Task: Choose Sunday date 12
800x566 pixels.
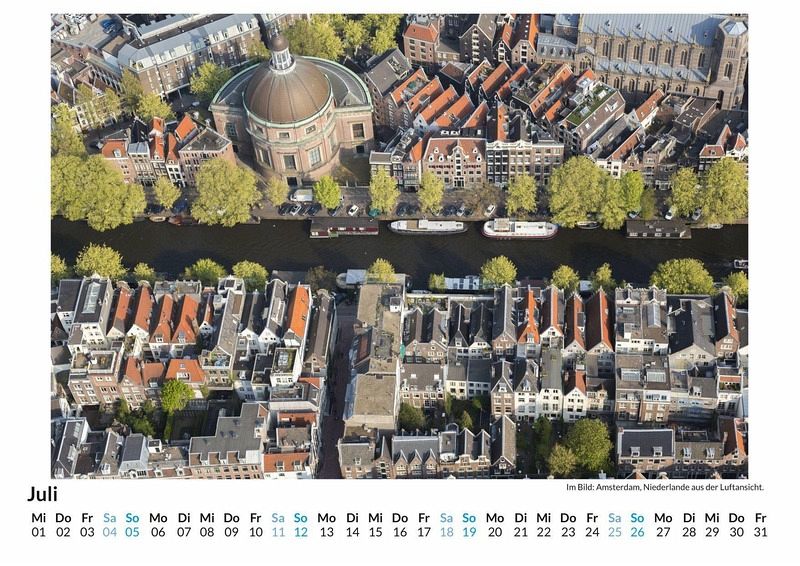Action: [x=301, y=532]
